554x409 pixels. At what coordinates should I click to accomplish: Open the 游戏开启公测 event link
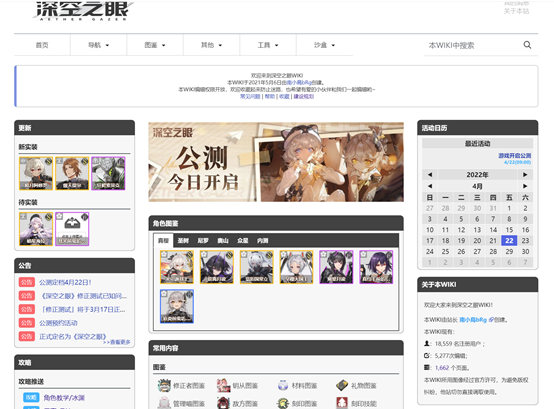coord(514,155)
